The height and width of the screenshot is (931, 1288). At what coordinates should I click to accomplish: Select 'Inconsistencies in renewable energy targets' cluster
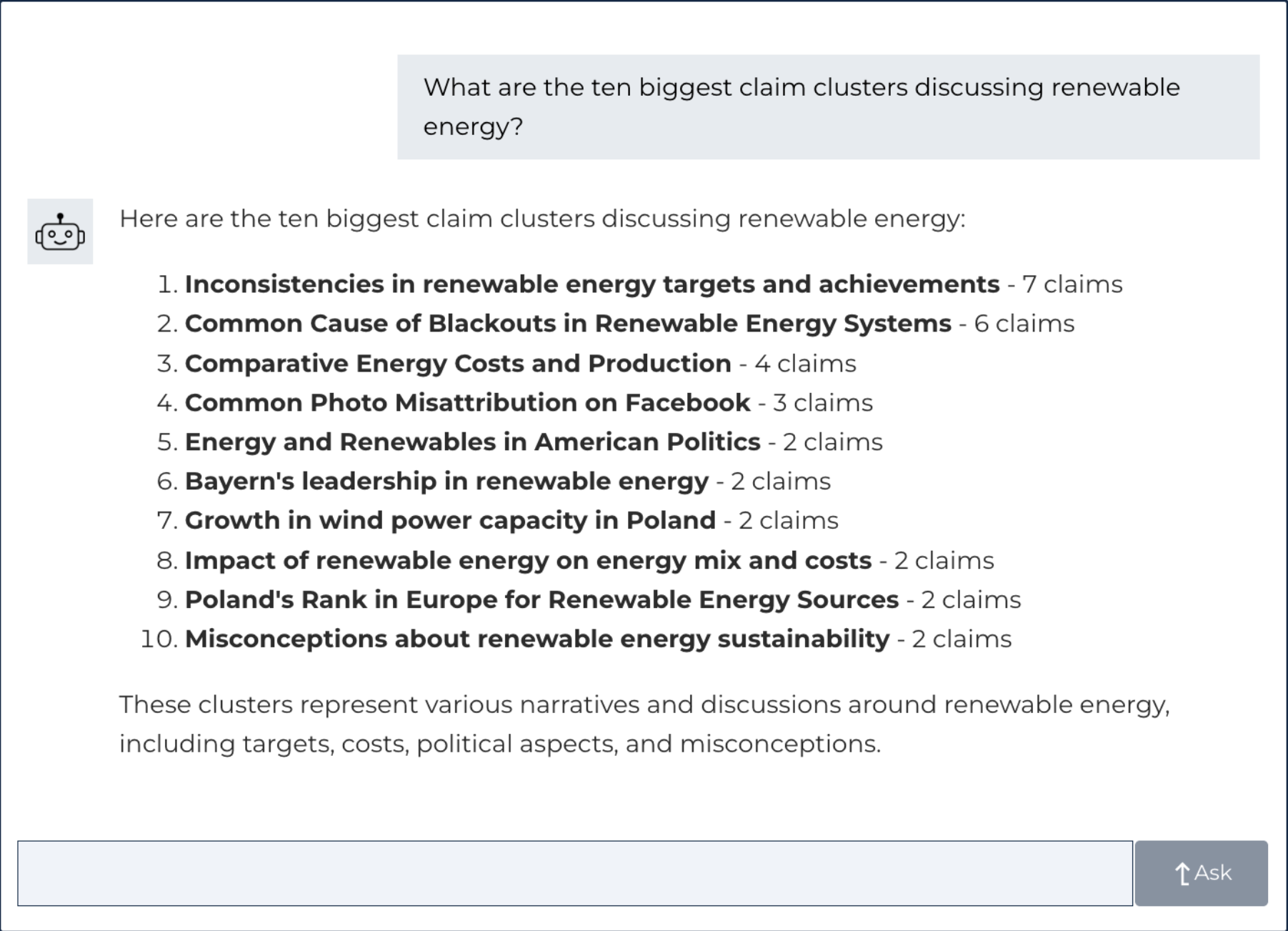[591, 284]
